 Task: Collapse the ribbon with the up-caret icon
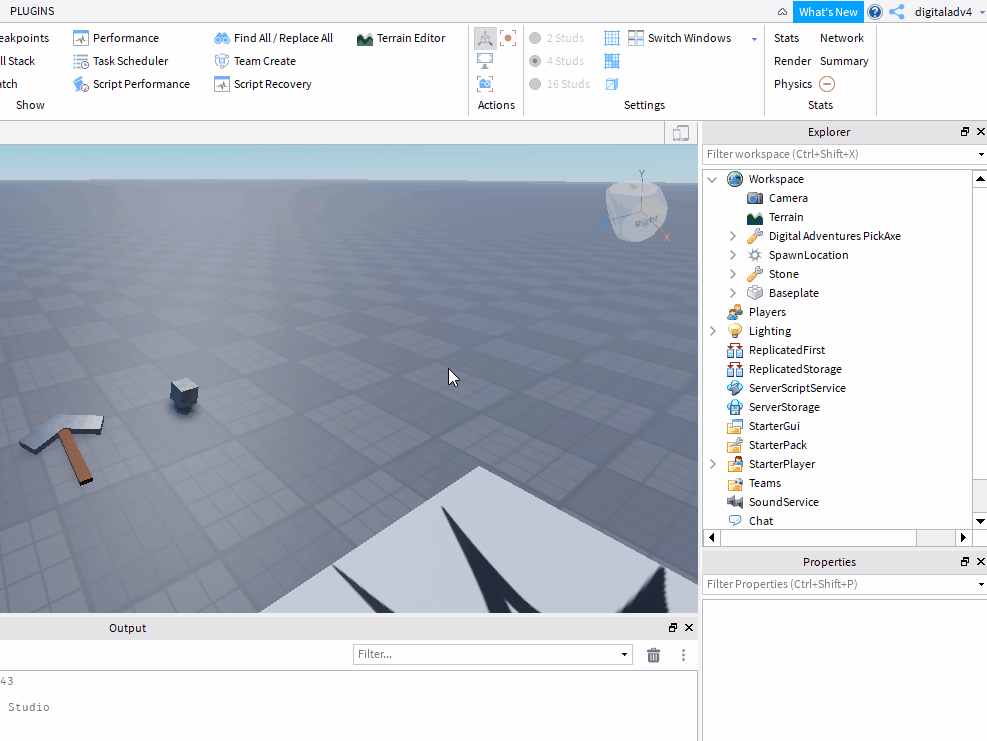tap(782, 12)
